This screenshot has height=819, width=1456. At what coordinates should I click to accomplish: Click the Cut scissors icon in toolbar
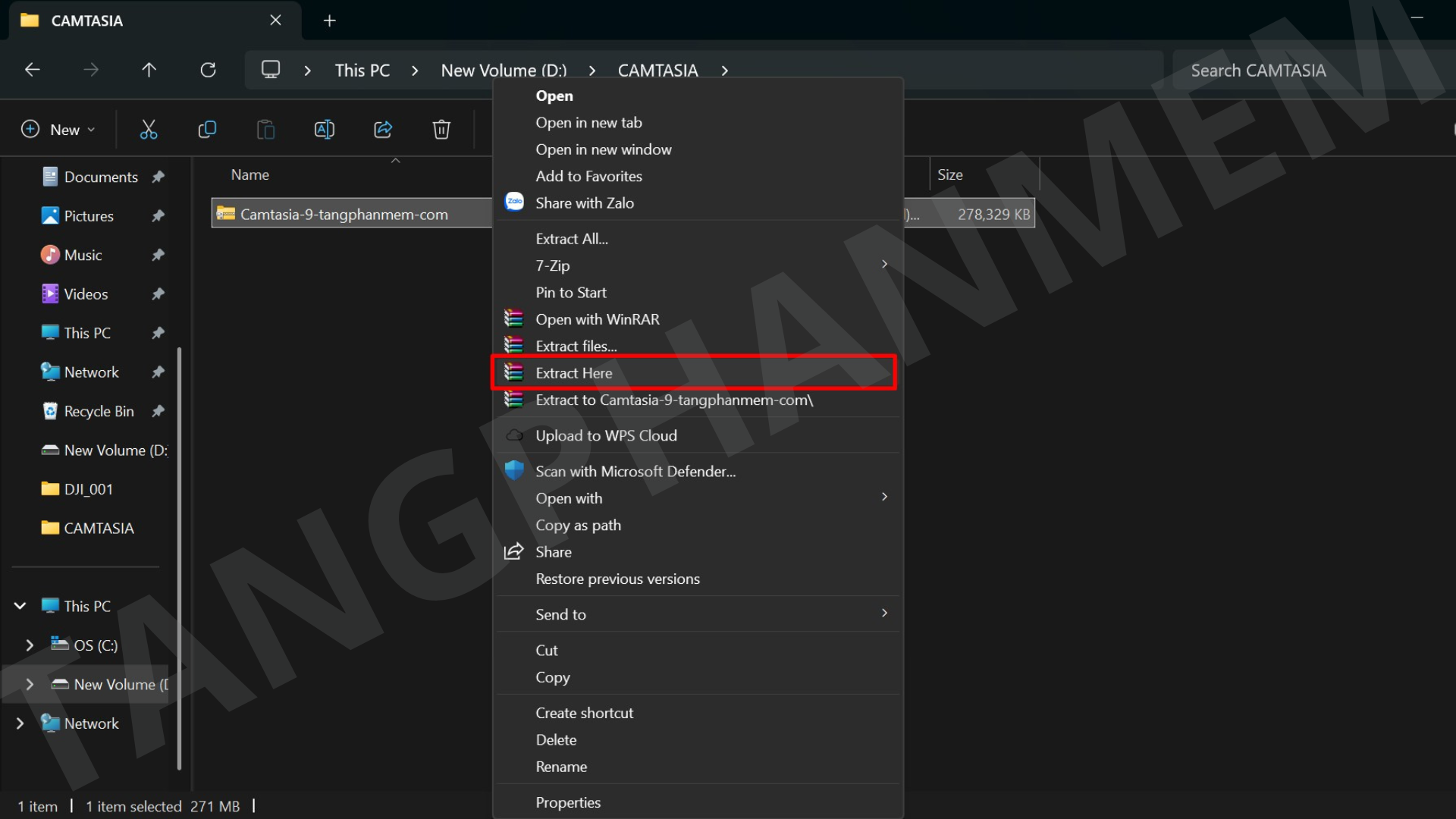point(149,130)
